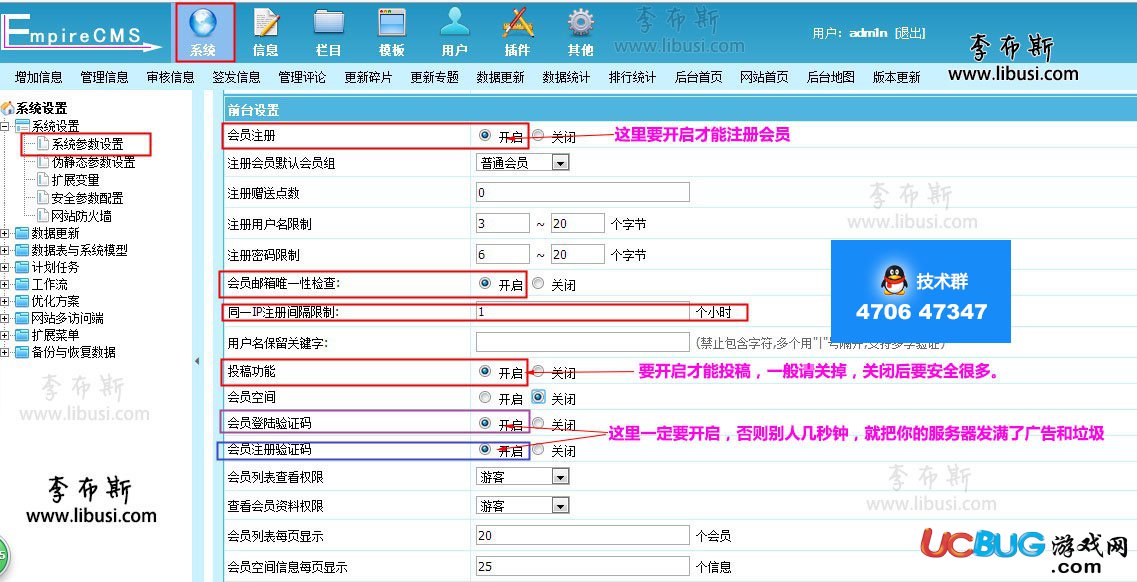1137x582 pixels.
Task: Open 后台地图 link
Action: (830, 77)
